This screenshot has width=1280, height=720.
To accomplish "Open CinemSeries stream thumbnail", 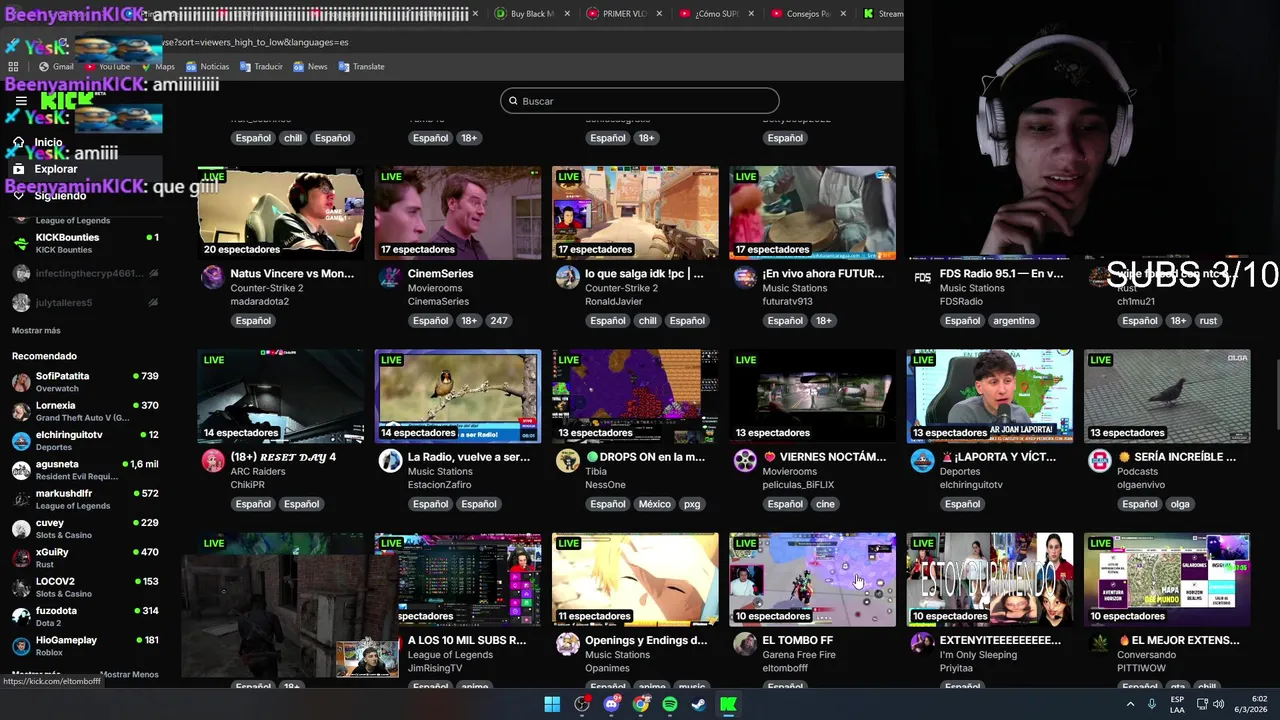I will tap(458, 213).
